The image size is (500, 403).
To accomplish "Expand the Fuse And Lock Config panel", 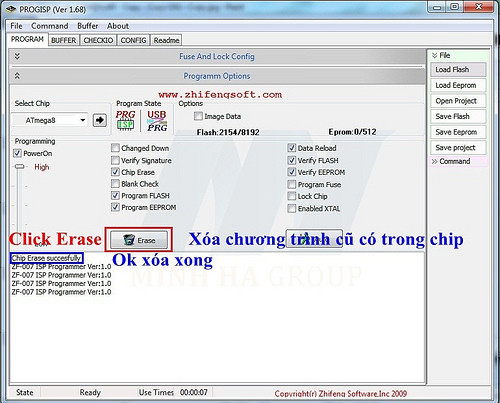I will click(x=17, y=56).
